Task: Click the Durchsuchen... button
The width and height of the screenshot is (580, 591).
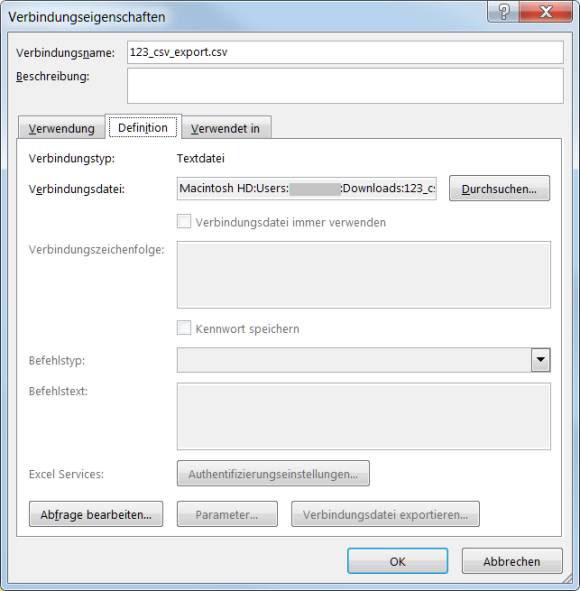Action: click(x=499, y=188)
